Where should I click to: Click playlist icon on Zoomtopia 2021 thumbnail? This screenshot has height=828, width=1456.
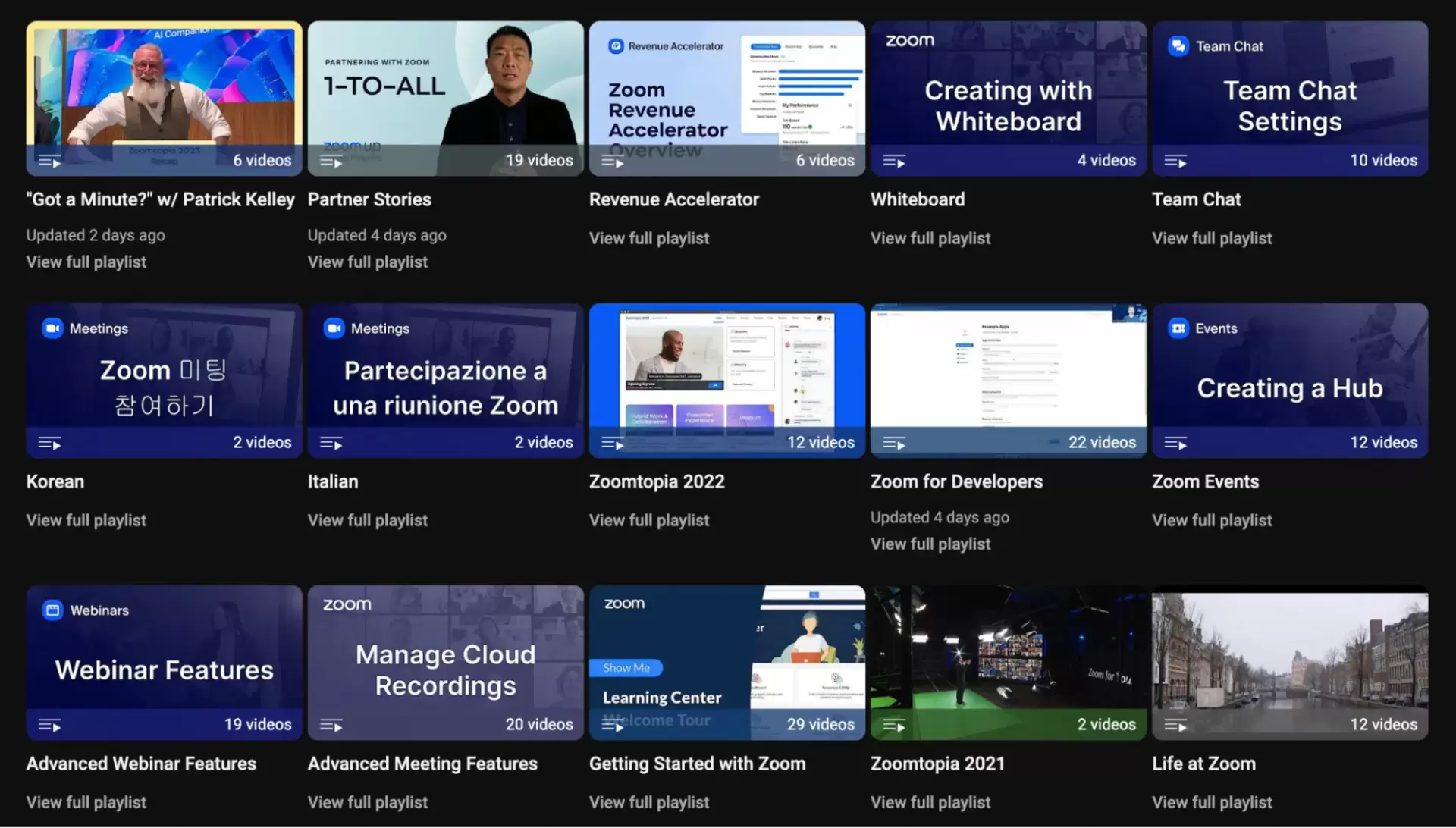click(894, 725)
